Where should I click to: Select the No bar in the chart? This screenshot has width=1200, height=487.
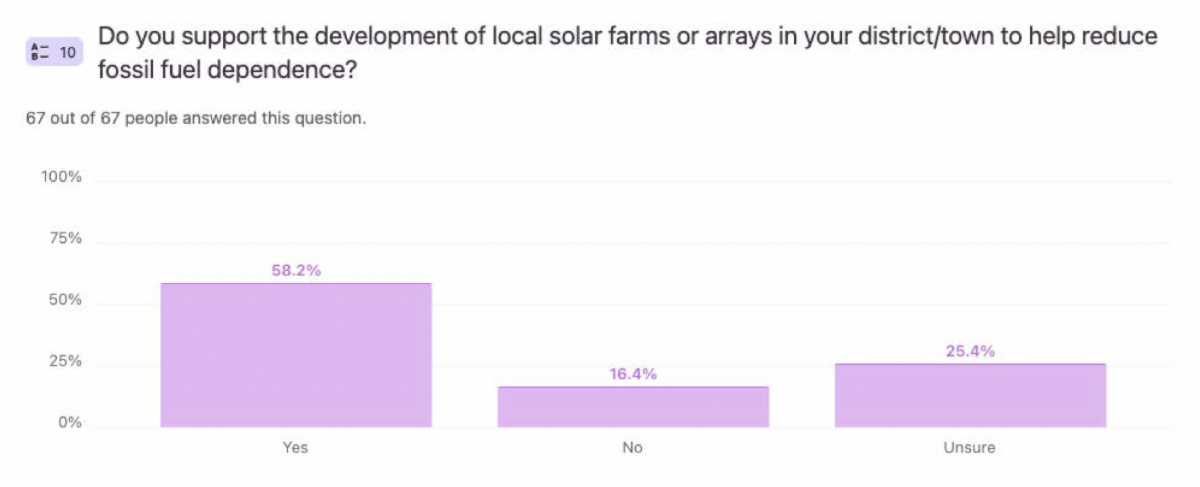[x=633, y=407]
